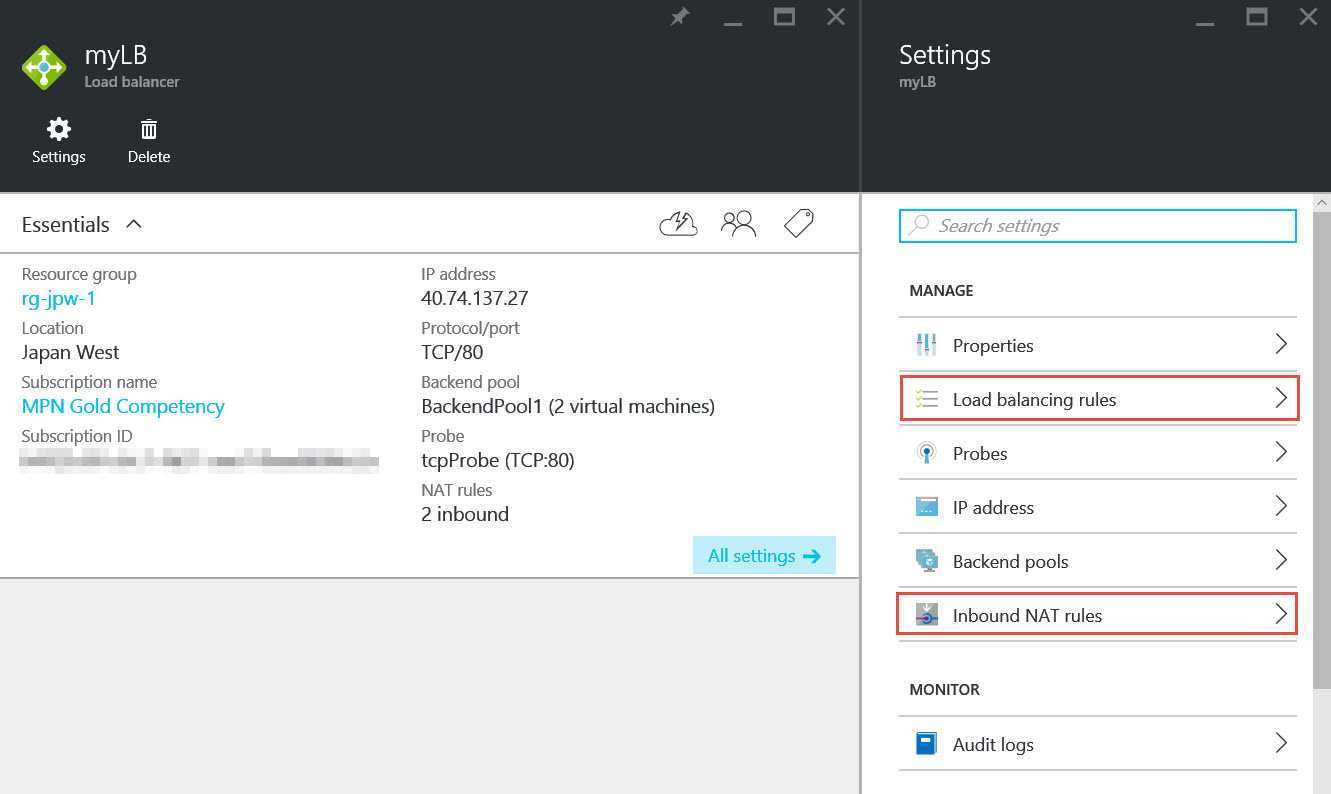Close the Settings blade
Image resolution: width=1331 pixels, height=794 pixels.
[1308, 17]
